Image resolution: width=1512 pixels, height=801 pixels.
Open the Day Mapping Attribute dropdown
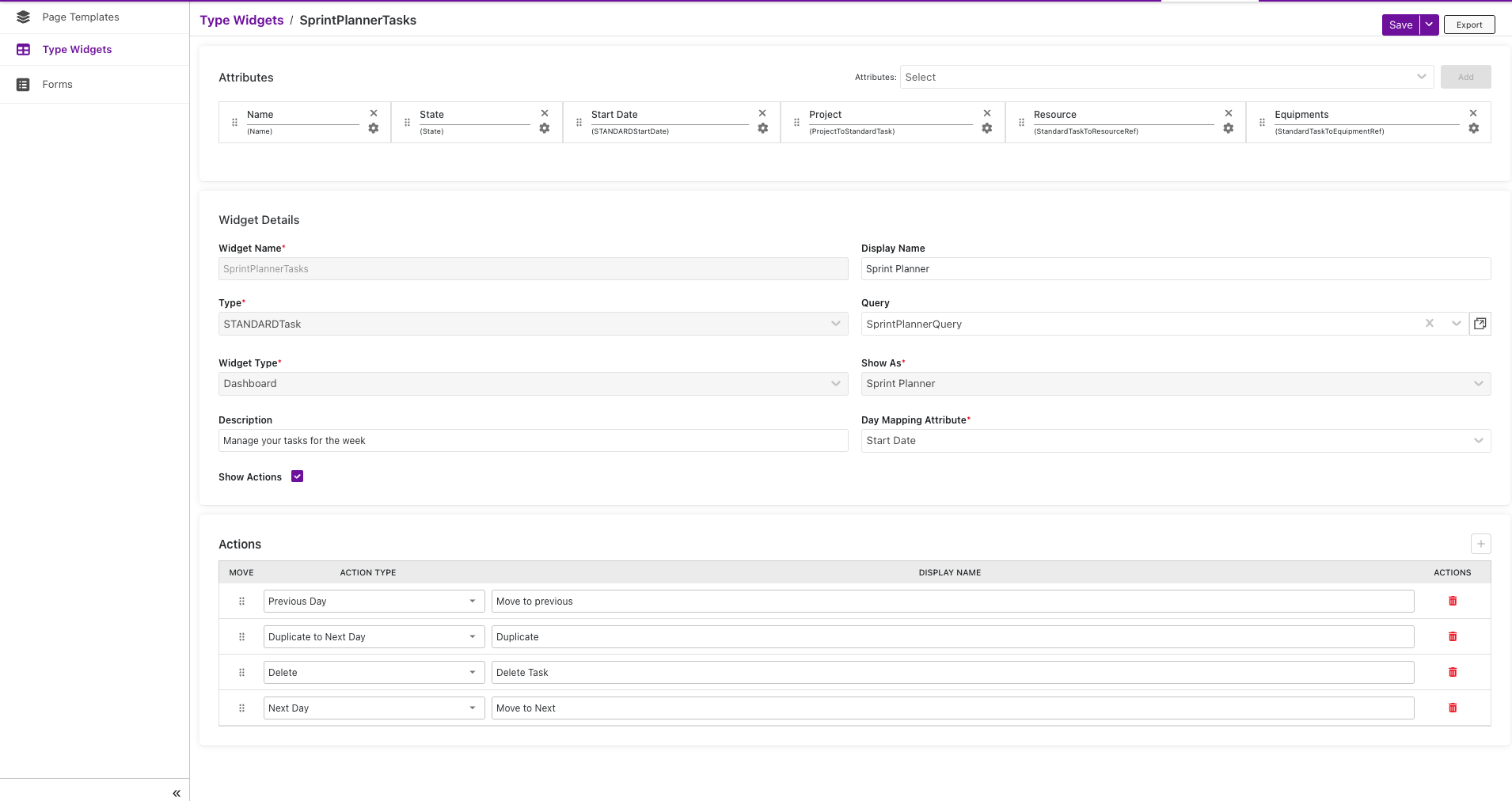(1176, 441)
